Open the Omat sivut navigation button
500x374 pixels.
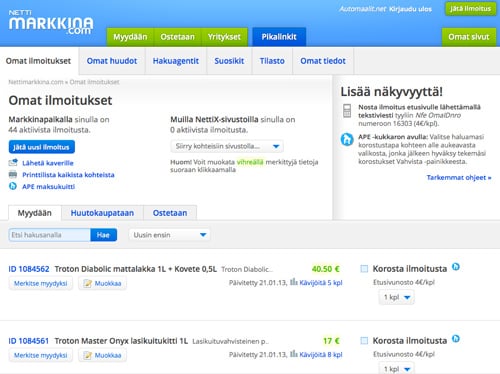(x=469, y=37)
